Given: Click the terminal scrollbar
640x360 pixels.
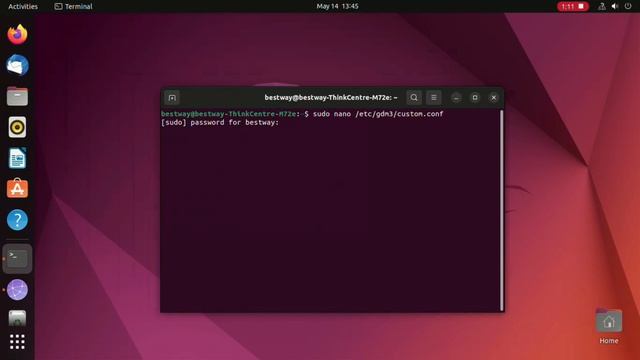Looking at the screenshot, I should point(502,210).
